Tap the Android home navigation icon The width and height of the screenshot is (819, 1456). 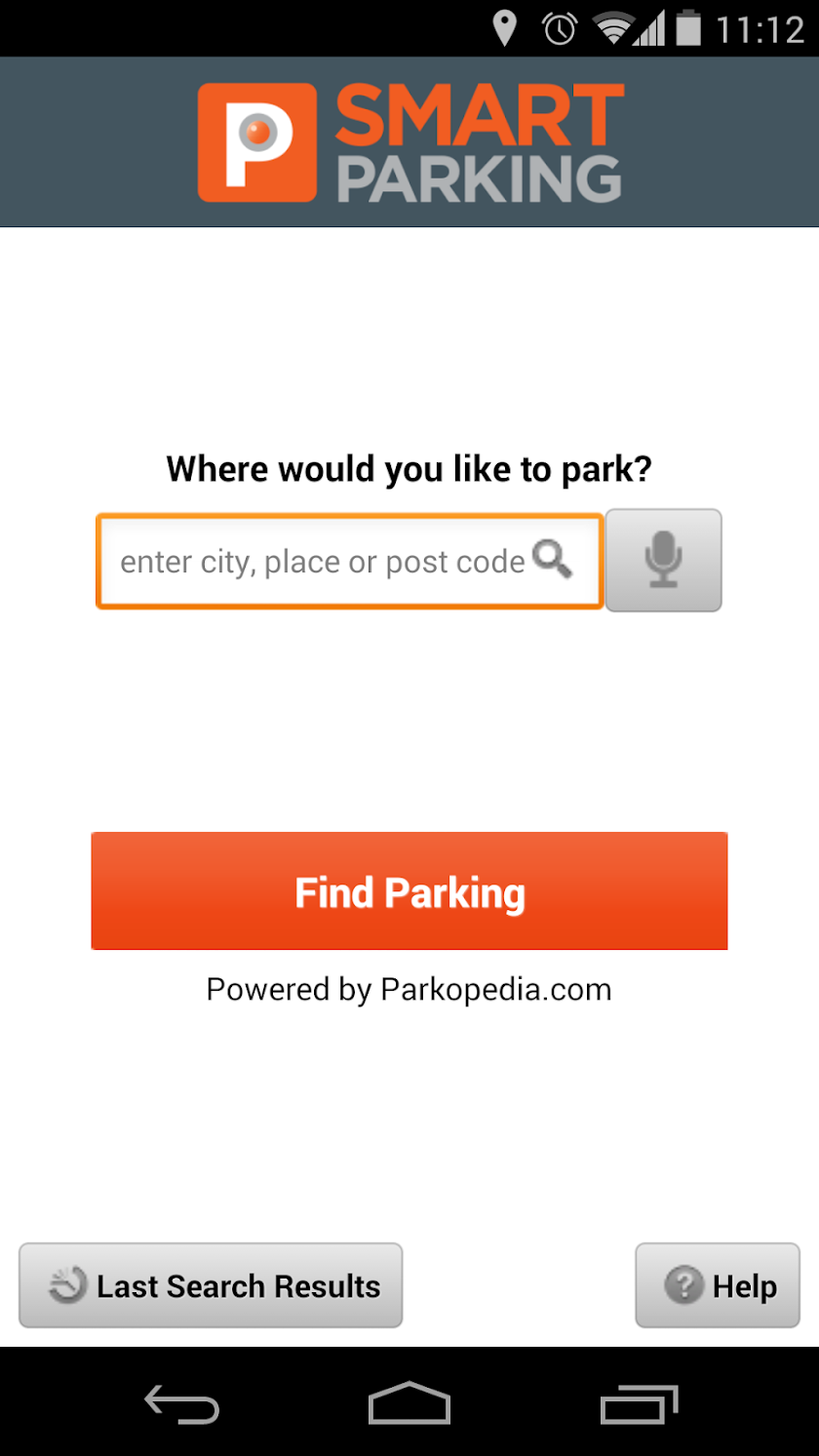coord(409,1404)
